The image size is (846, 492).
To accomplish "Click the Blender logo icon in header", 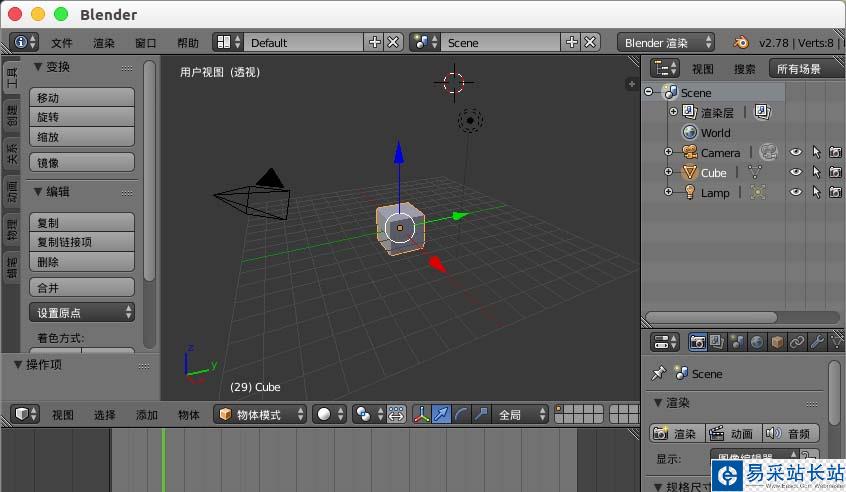I will 741,42.
